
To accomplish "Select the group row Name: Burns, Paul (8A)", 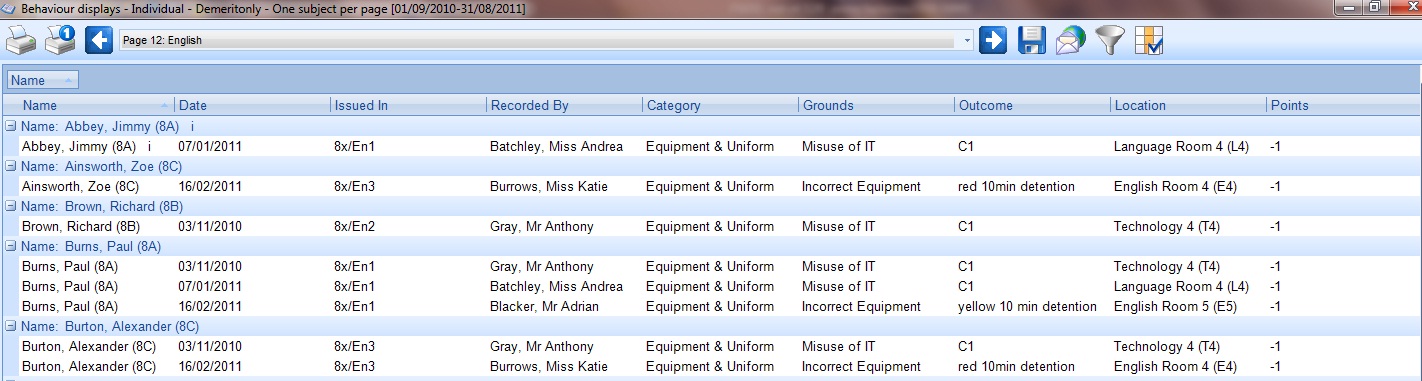I will click(711, 247).
